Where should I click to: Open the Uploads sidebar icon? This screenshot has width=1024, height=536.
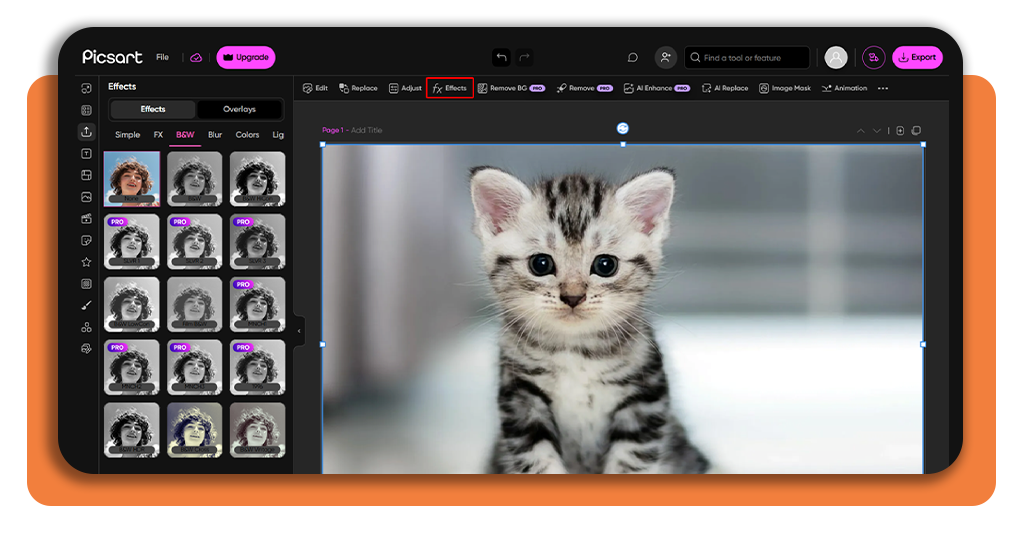[x=86, y=132]
